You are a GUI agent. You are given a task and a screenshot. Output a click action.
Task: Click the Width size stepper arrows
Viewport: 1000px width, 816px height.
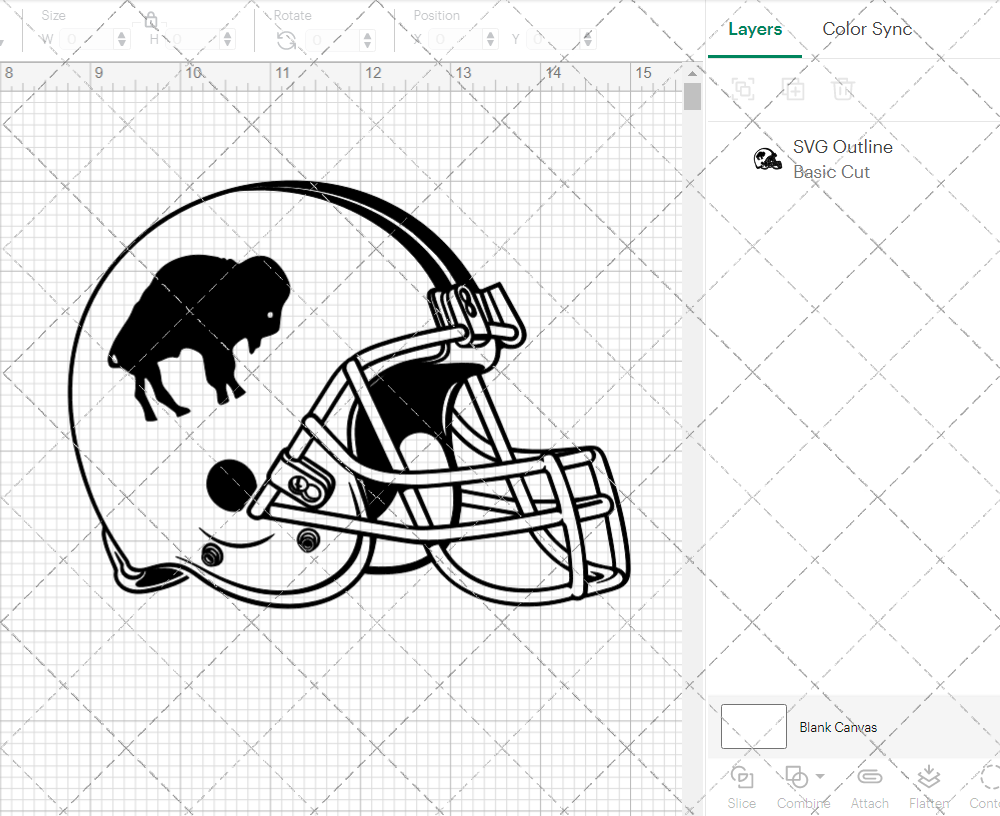pyautogui.click(x=122, y=40)
